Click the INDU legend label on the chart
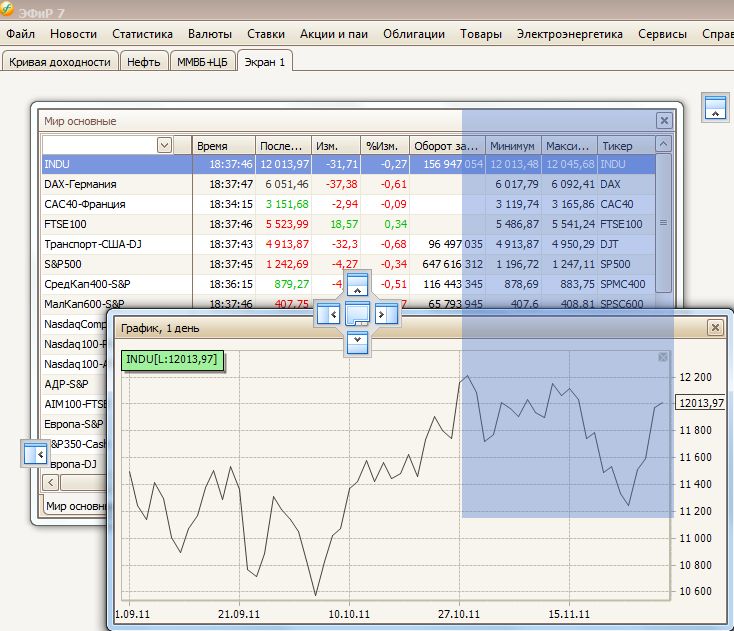The width and height of the screenshot is (734, 631). pyautogui.click(x=168, y=359)
